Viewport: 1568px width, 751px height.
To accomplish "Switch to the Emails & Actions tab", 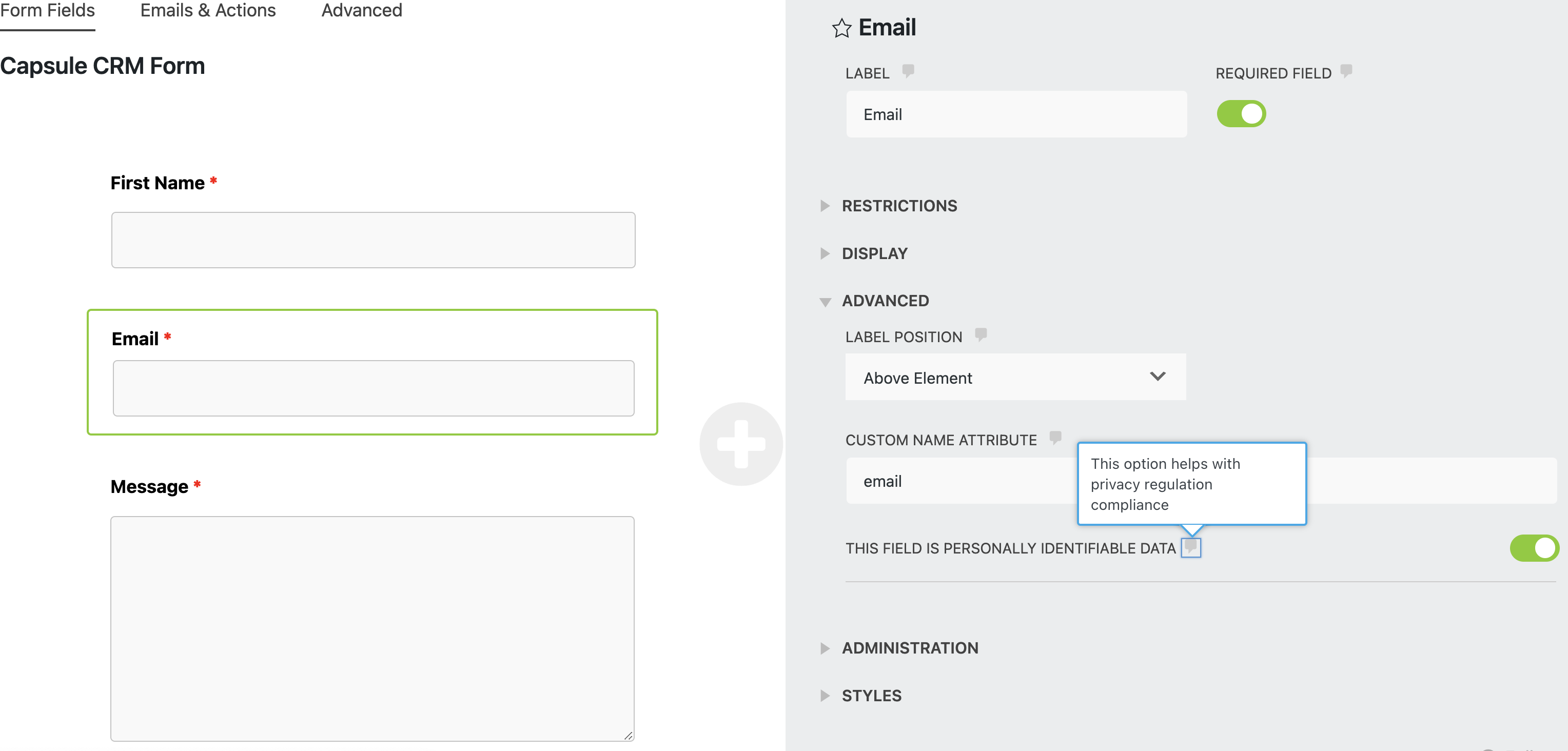I will tap(208, 10).
